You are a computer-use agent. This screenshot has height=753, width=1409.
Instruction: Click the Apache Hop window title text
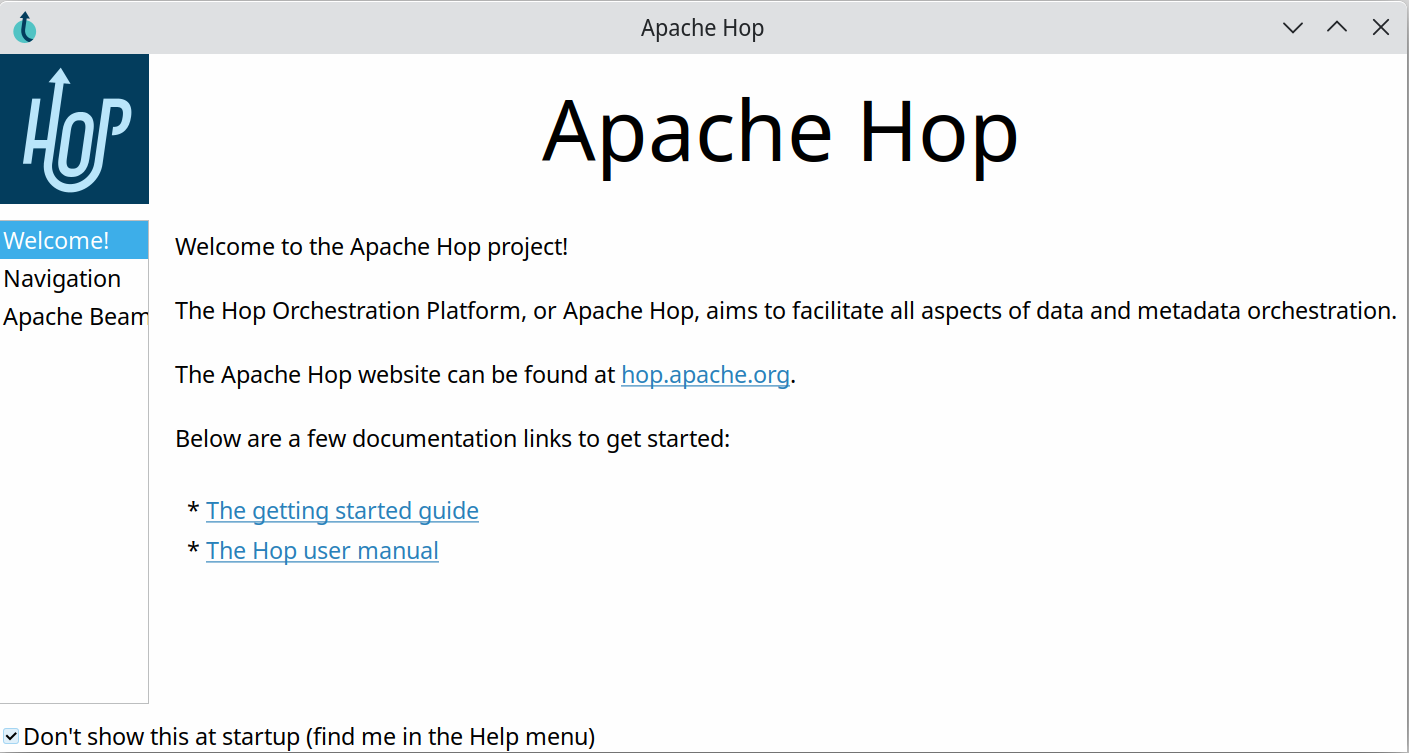point(702,28)
